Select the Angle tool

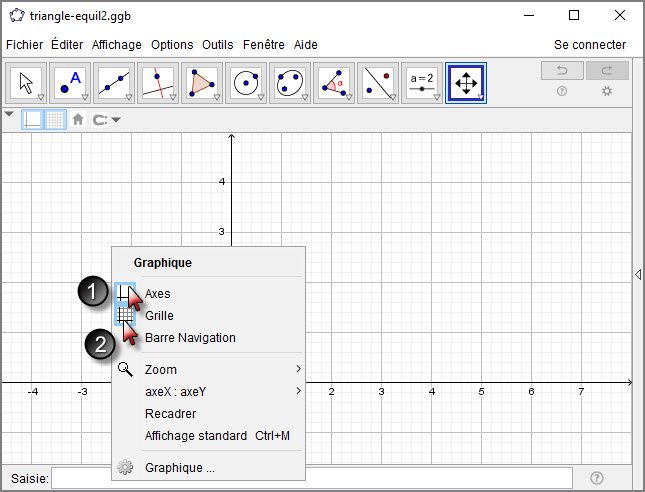pos(334,83)
